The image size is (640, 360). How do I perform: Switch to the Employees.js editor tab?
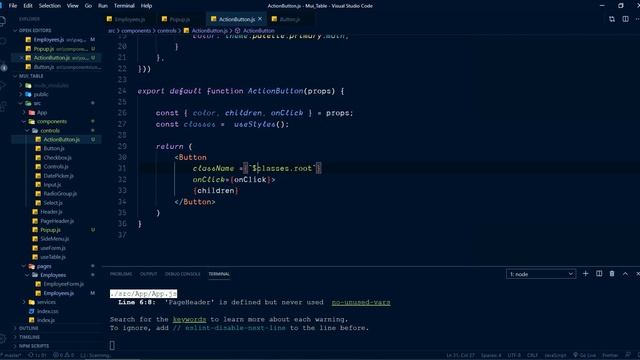coord(129,19)
